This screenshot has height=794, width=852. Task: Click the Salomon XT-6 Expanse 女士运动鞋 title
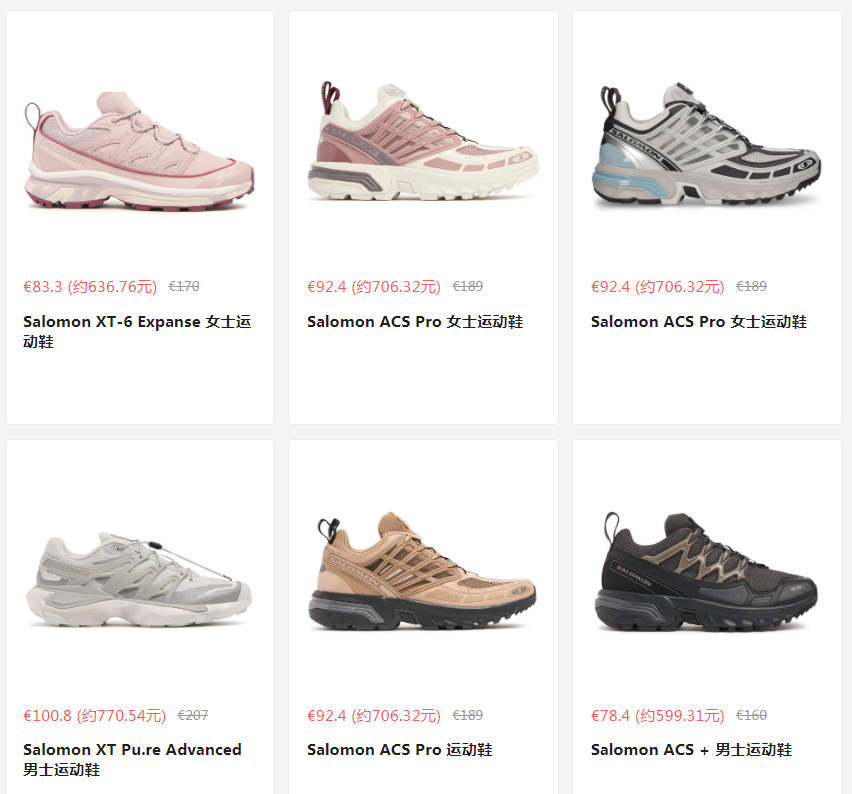click(x=137, y=332)
